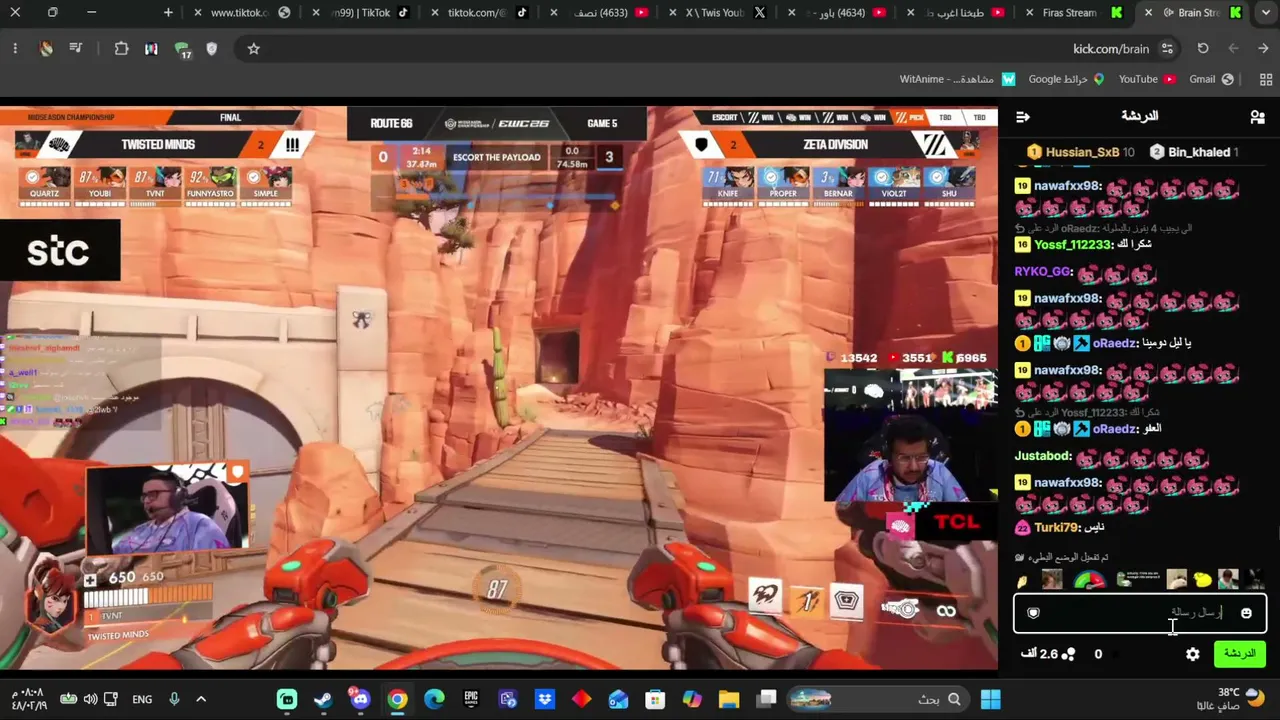The height and width of the screenshot is (720, 1280).
Task: Click the shield extension icon in the toolbar
Action: coord(212,48)
